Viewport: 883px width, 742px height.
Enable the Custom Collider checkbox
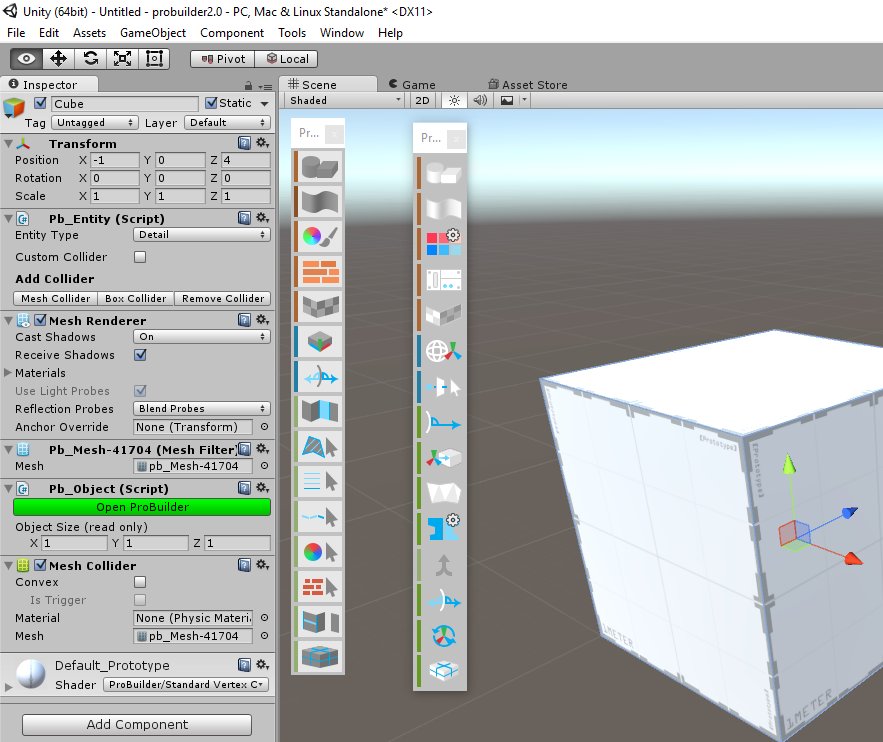[x=140, y=257]
